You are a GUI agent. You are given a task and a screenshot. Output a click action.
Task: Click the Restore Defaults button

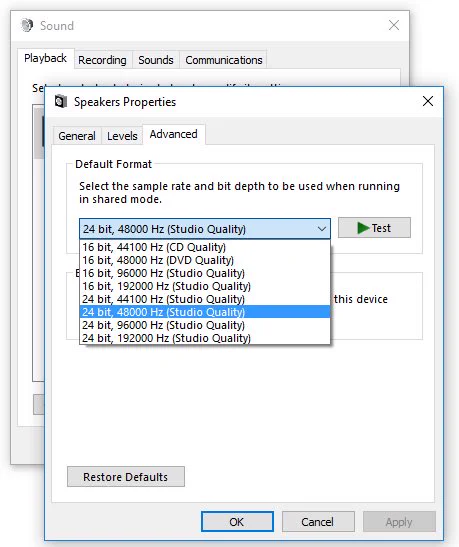(x=126, y=477)
